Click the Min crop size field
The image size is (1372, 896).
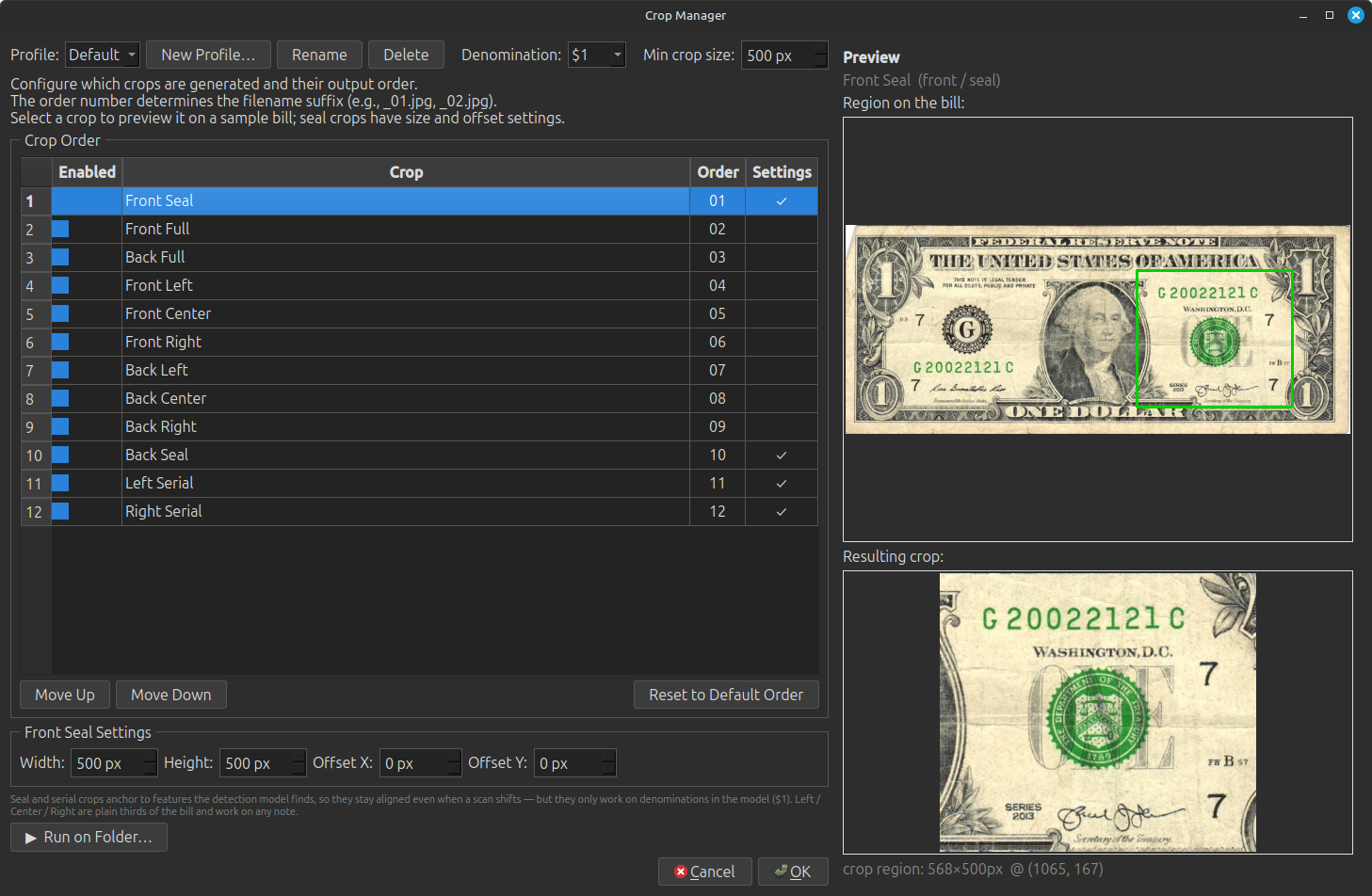tap(784, 56)
